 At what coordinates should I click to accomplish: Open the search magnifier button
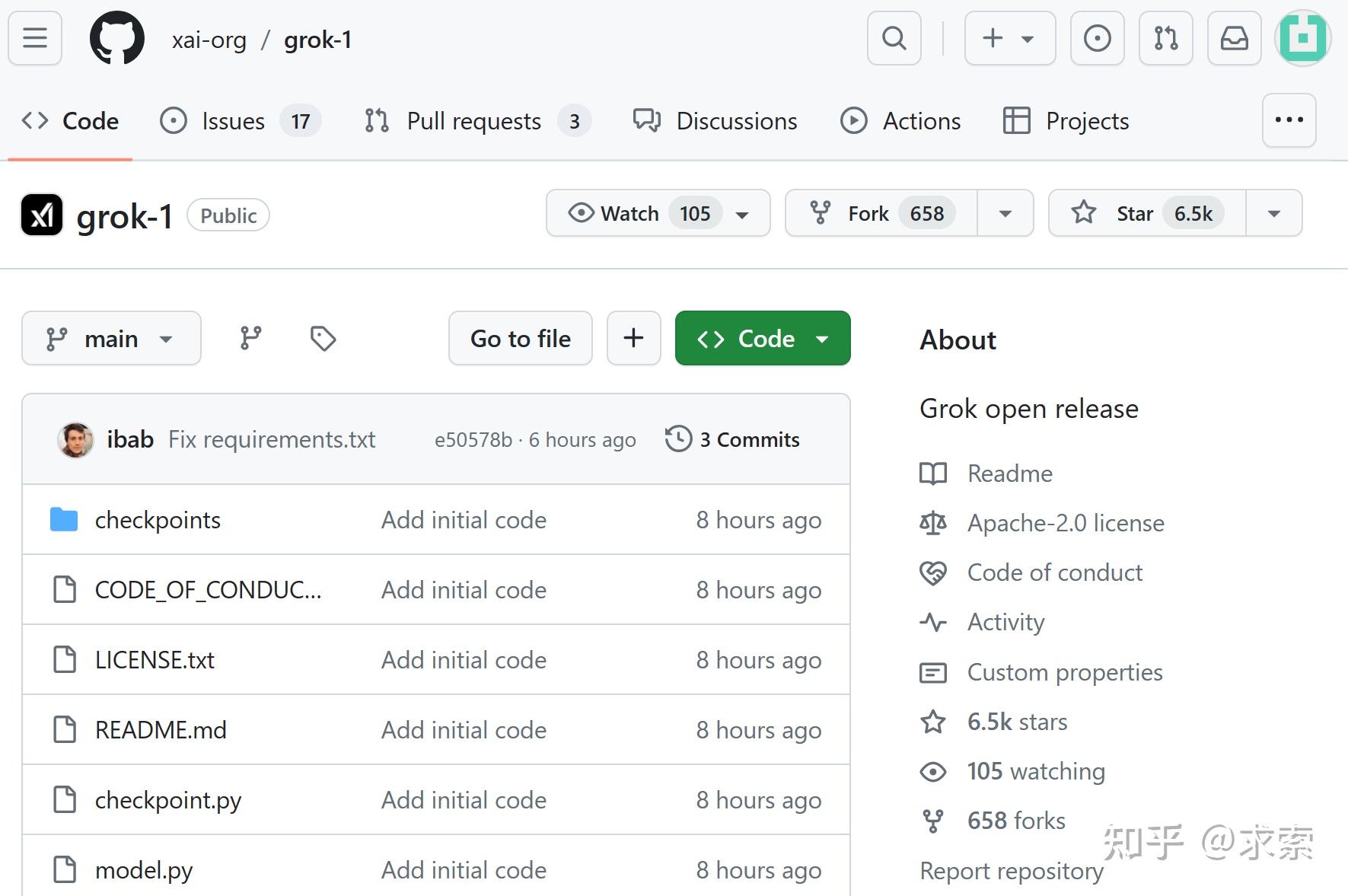click(x=894, y=38)
